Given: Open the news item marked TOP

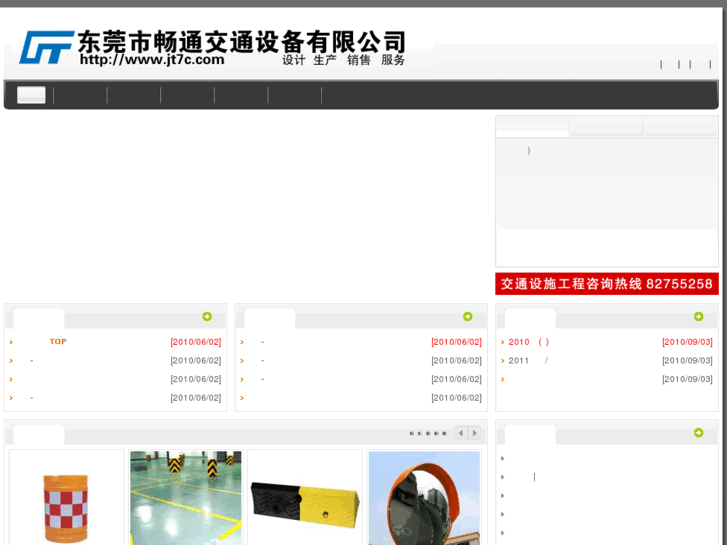Looking at the screenshot, I should click(x=58, y=341).
